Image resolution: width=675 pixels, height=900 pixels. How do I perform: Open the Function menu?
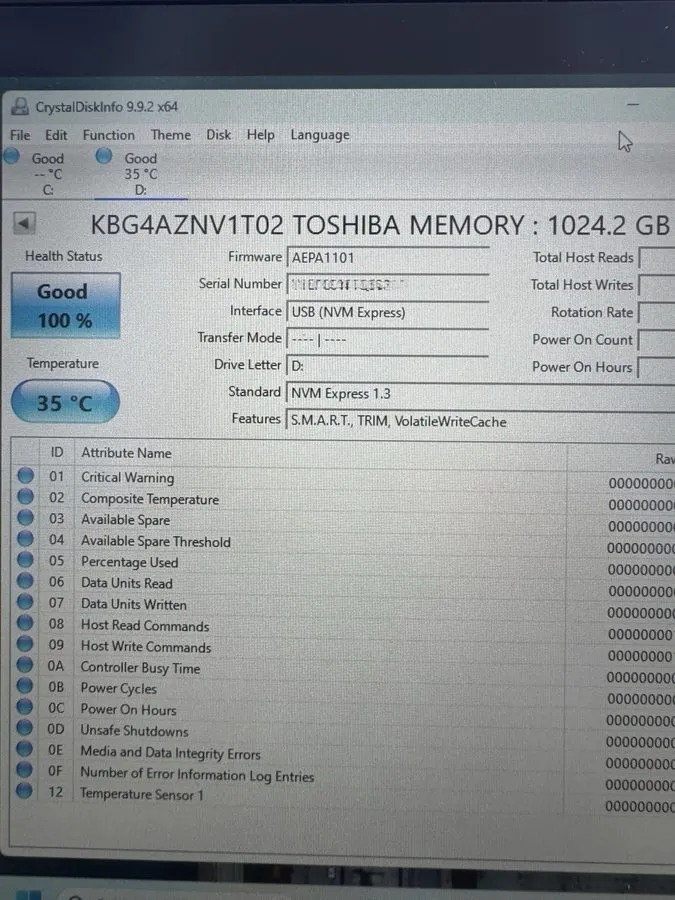(x=108, y=135)
